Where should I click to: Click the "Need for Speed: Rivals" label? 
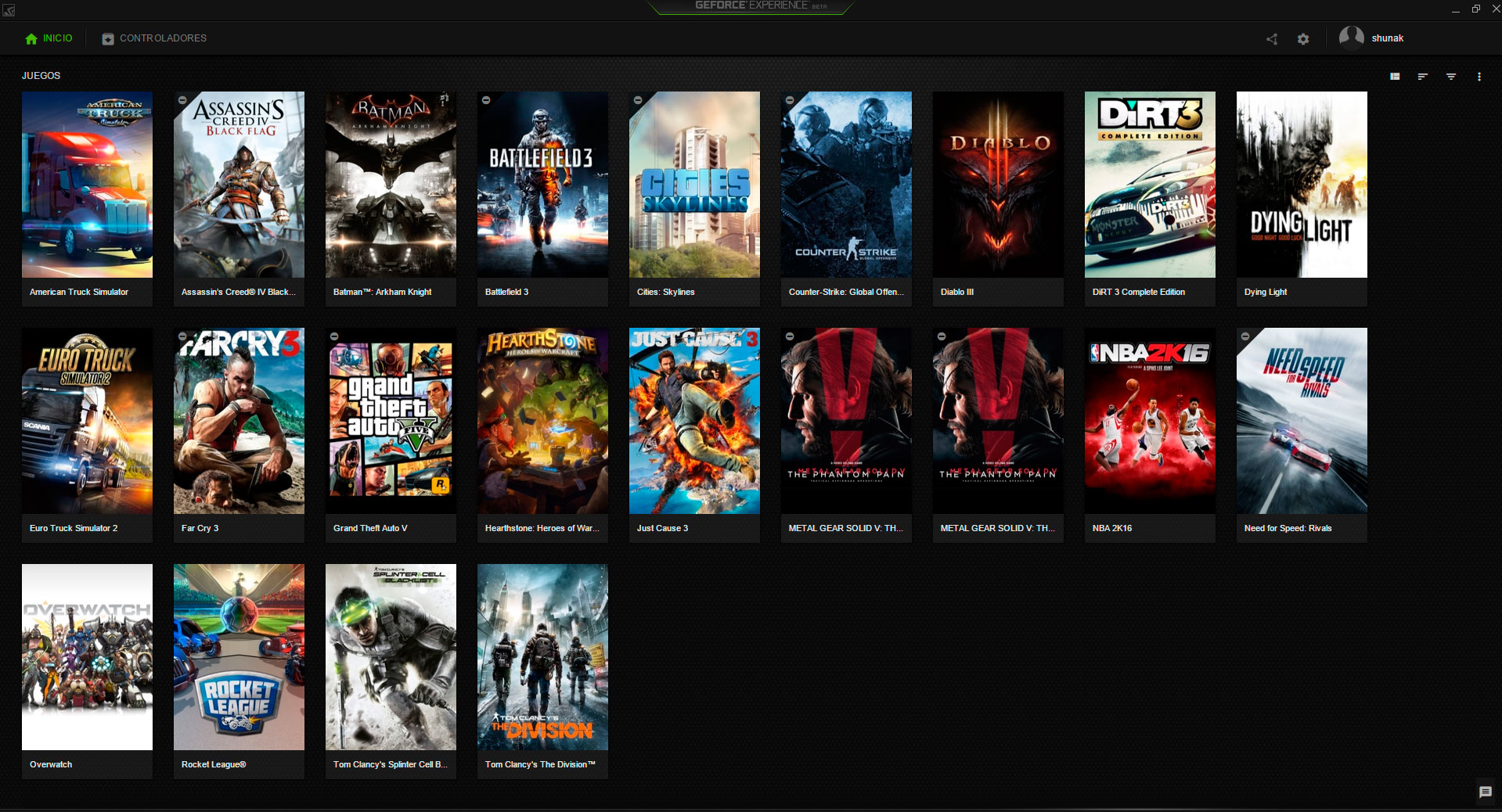[x=1288, y=528]
